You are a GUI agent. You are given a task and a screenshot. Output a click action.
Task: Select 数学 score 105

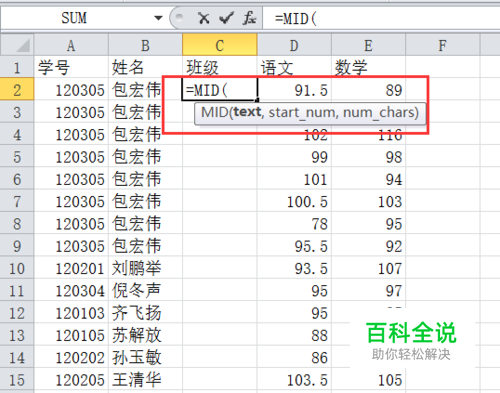[368, 380]
